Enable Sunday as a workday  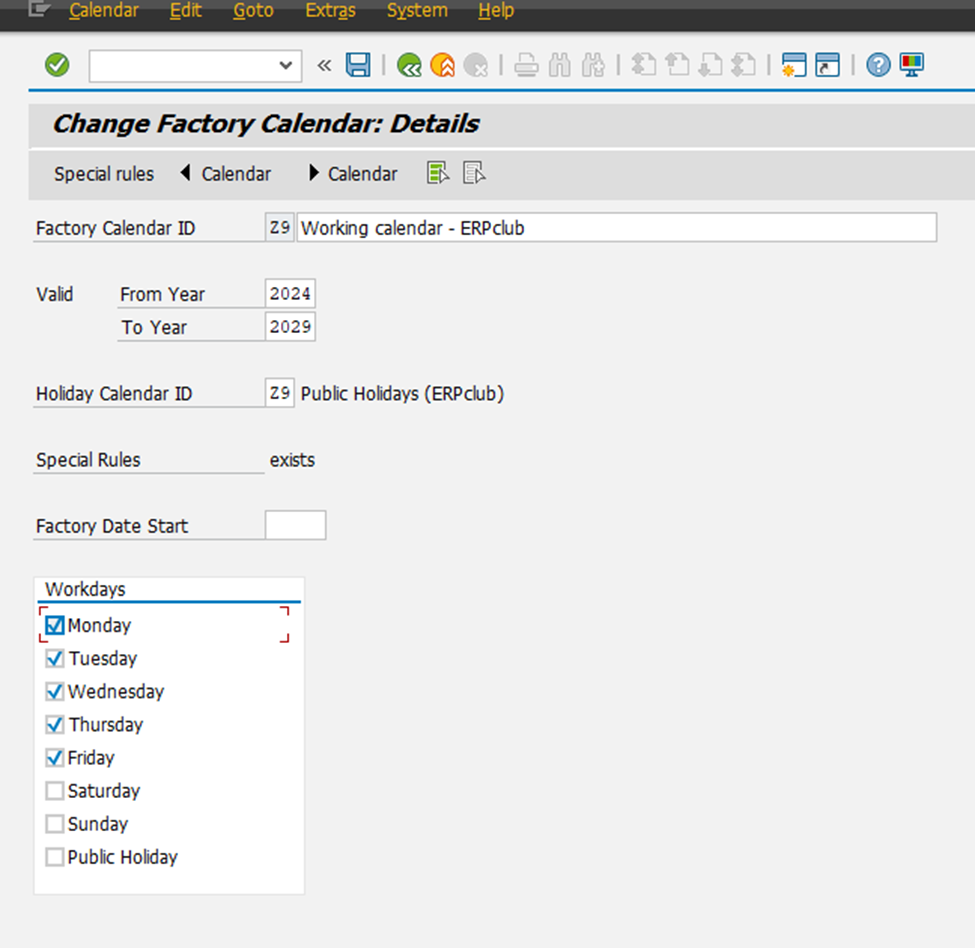55,824
